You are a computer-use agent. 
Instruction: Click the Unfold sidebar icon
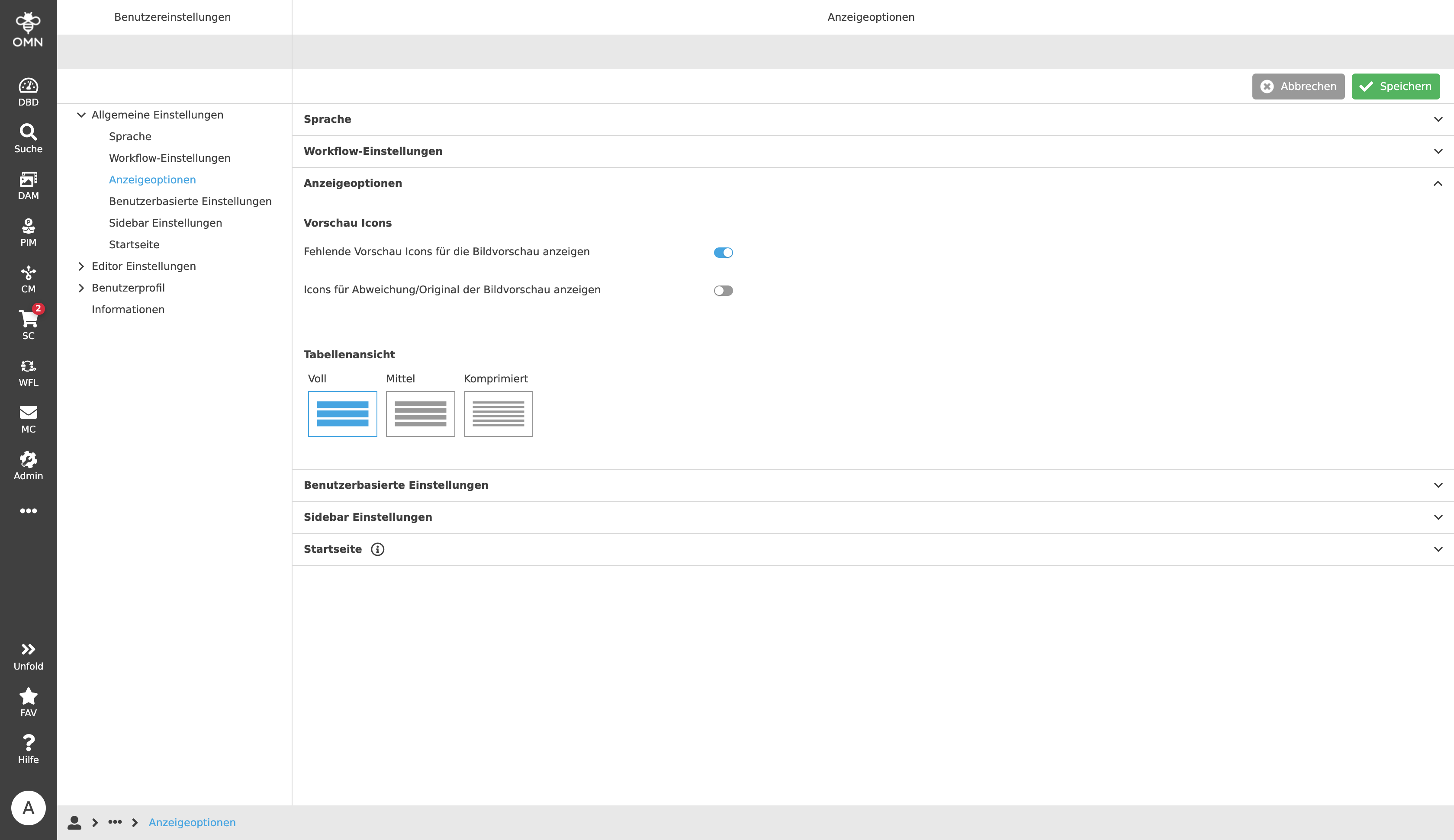[28, 655]
